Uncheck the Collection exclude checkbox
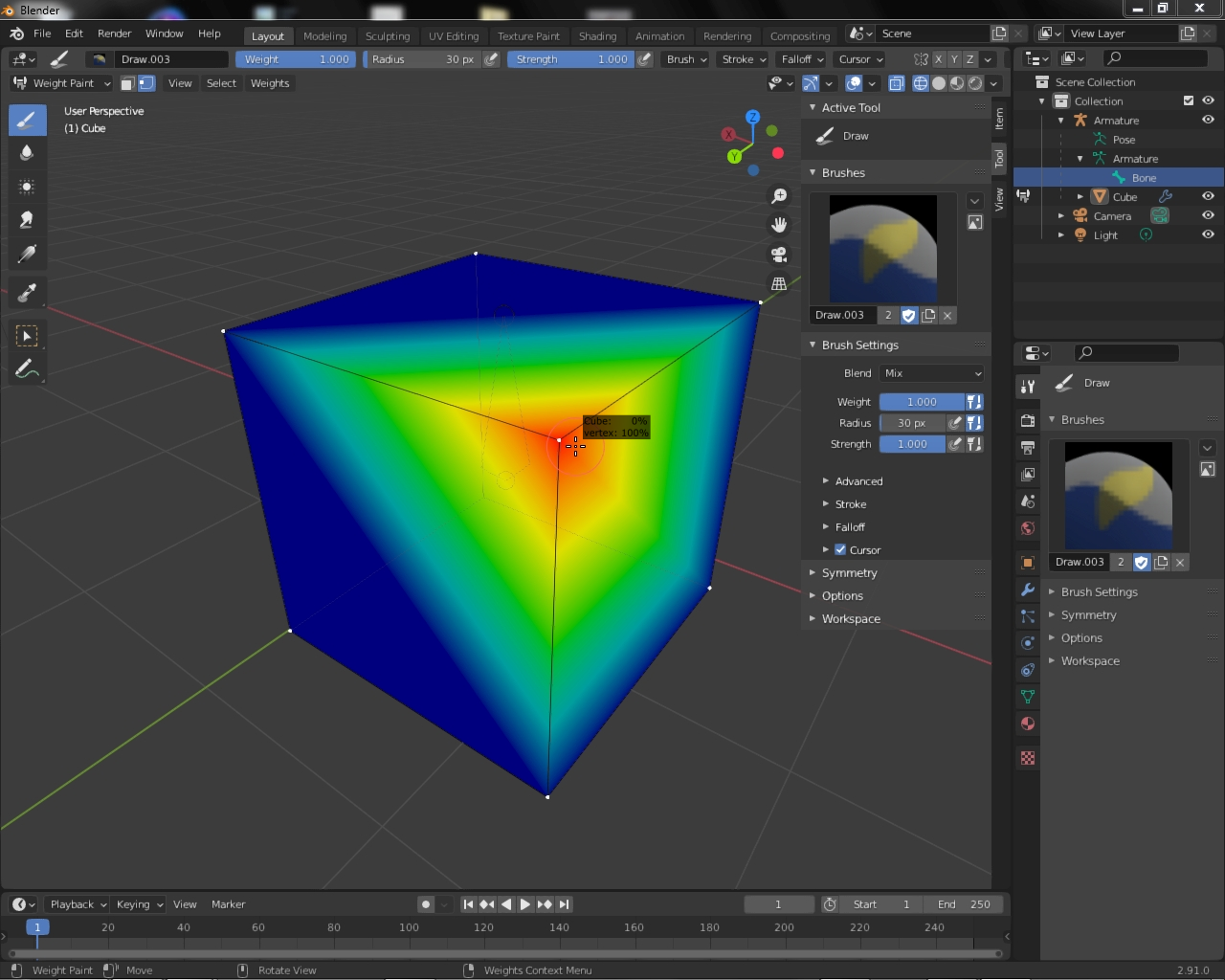 (1189, 100)
